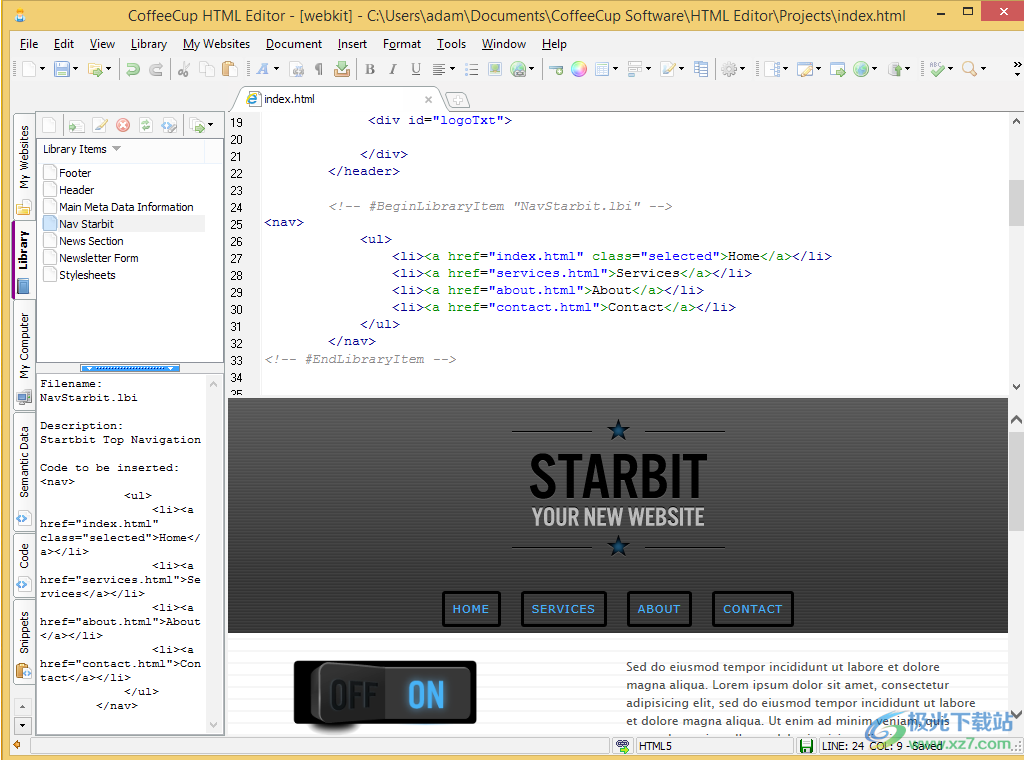Screen dimensions: 1024x760
Task: Click the library panel splitter handle
Action: click(x=130, y=368)
